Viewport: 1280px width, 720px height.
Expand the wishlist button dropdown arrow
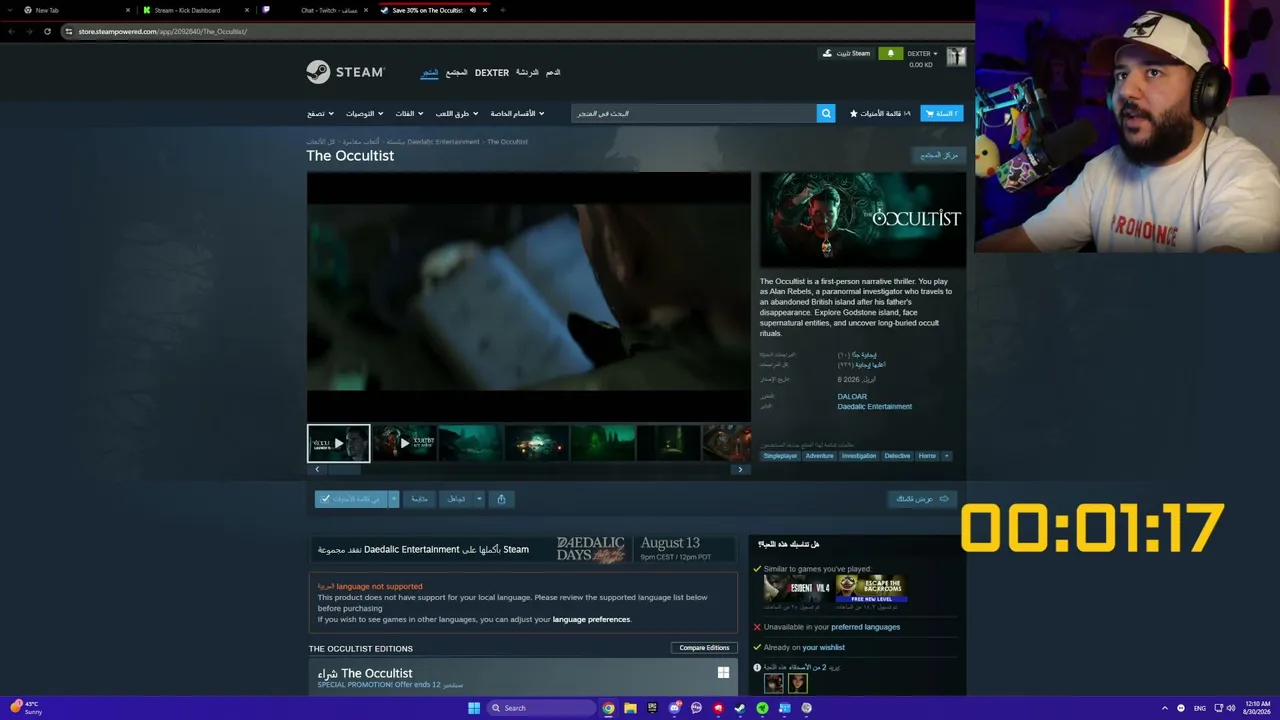394,499
